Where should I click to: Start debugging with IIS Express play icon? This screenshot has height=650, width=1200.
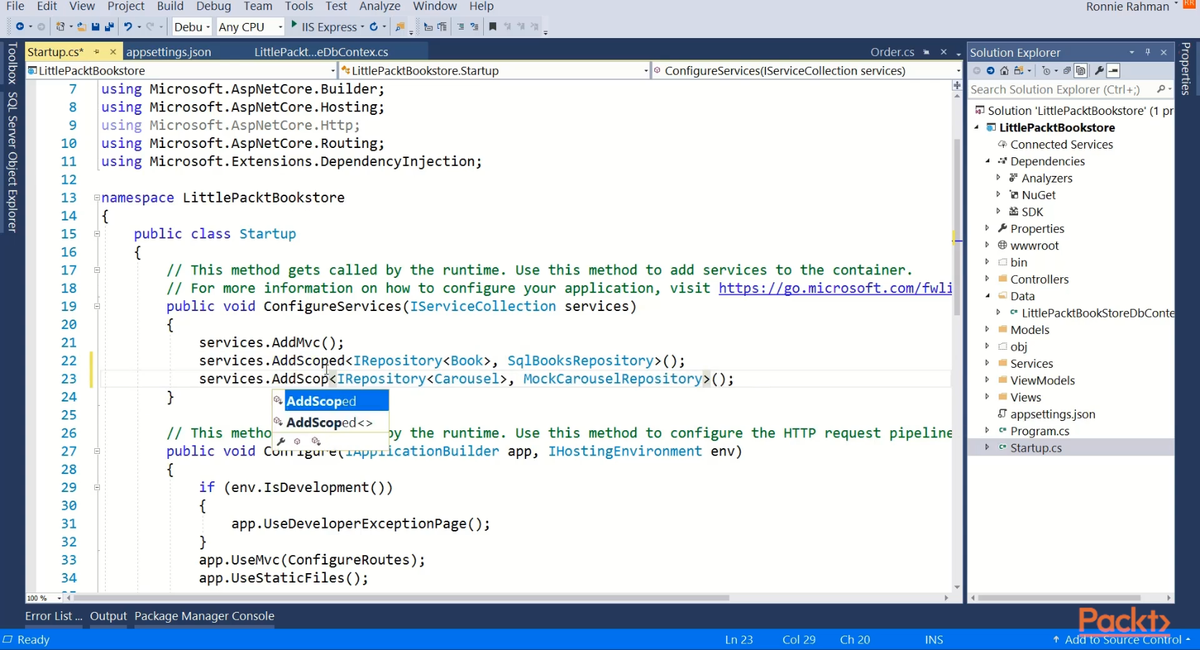coord(294,25)
